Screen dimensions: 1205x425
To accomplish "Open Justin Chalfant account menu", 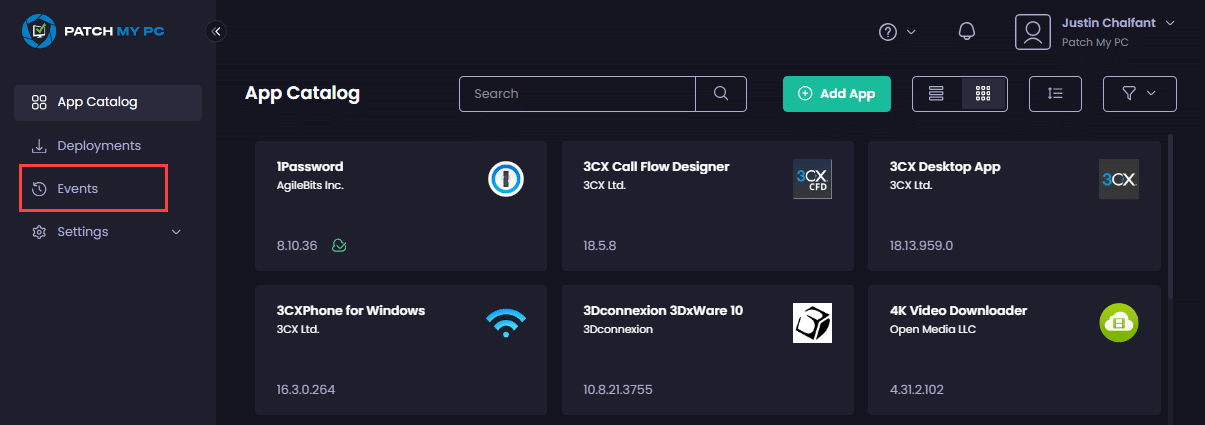I will pos(1096,31).
